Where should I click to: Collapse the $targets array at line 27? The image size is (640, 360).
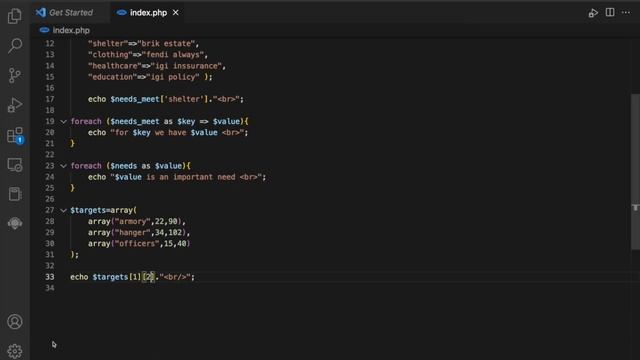tap(63, 210)
